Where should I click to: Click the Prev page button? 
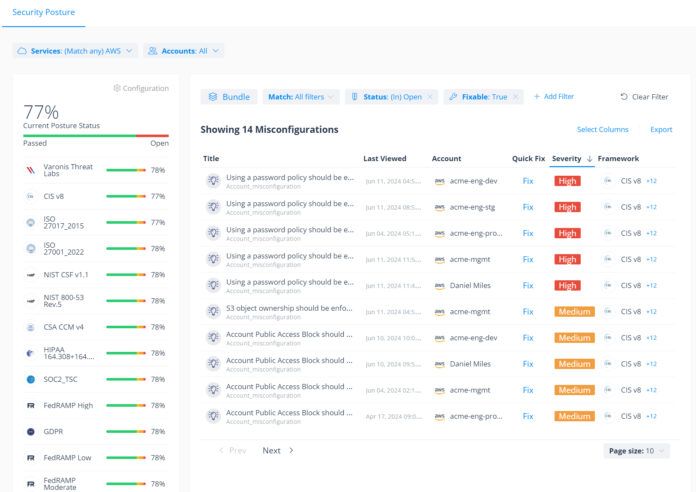233,451
